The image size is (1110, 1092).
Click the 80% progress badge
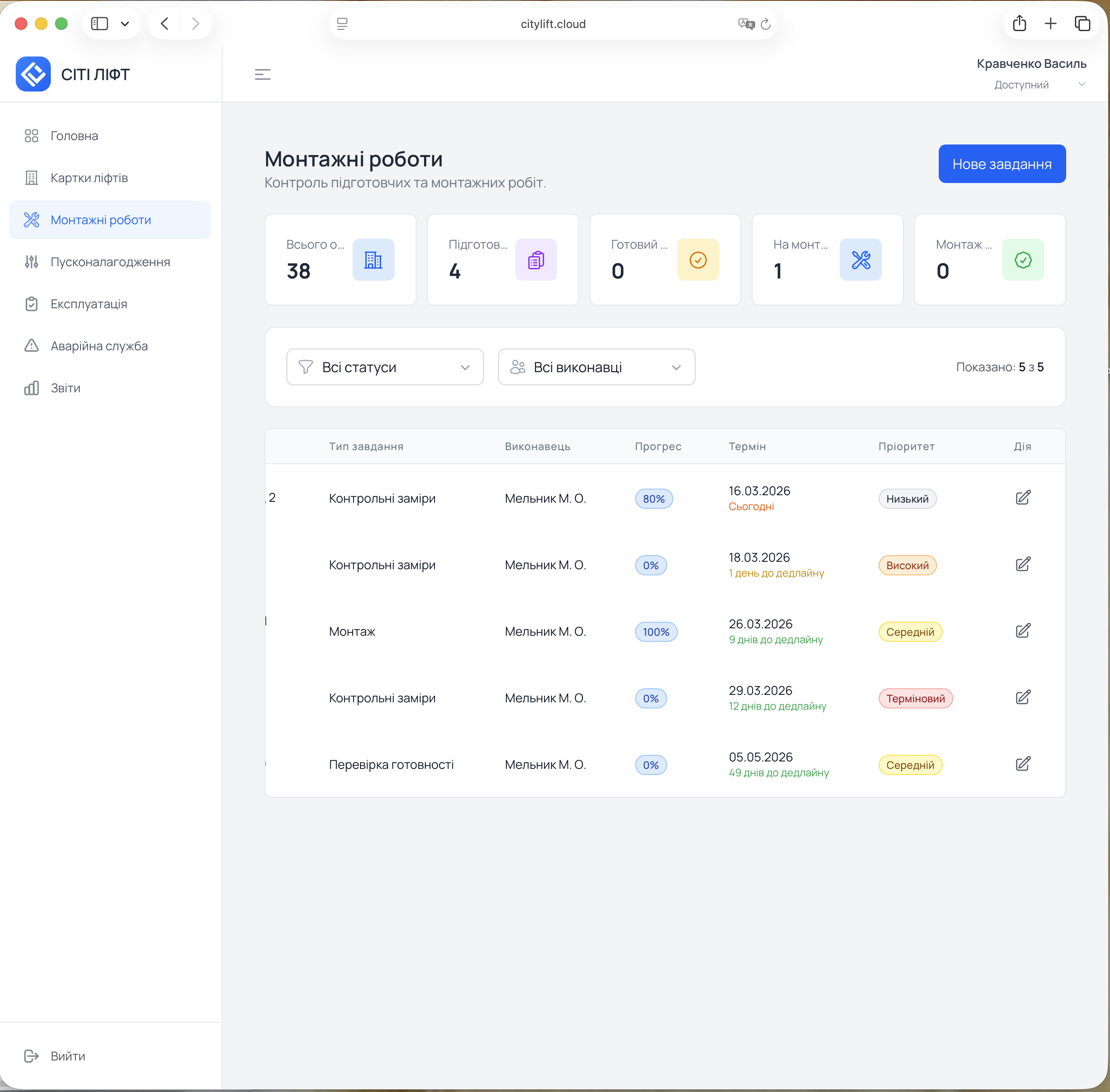tap(654, 499)
